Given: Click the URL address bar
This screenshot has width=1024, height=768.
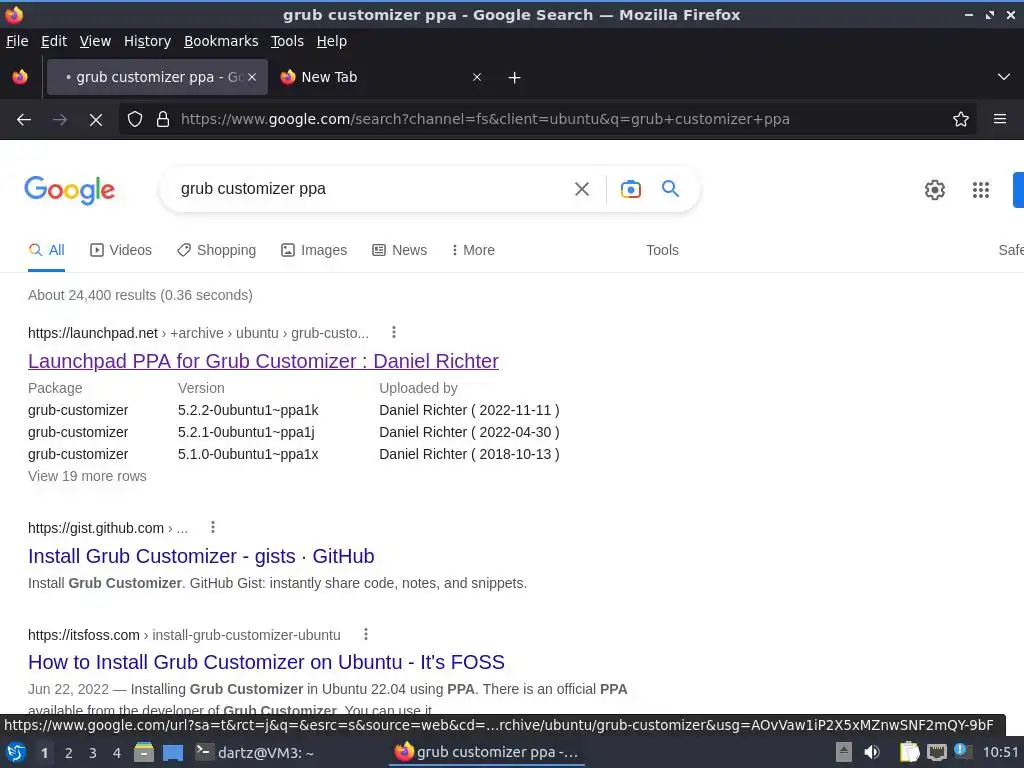Looking at the screenshot, I should 549,120.
